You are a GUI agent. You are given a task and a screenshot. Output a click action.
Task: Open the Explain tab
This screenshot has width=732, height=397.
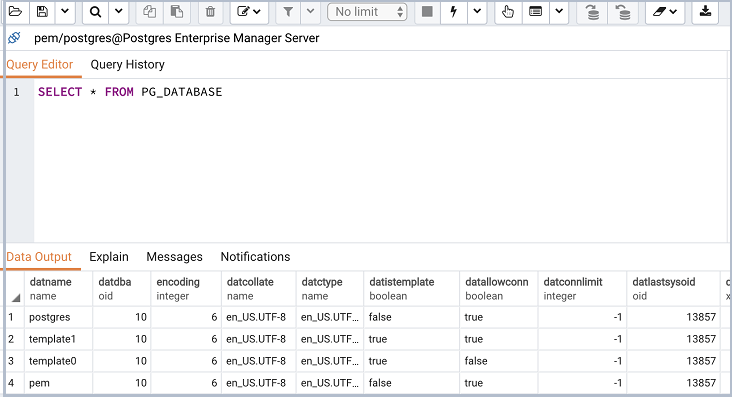109,257
